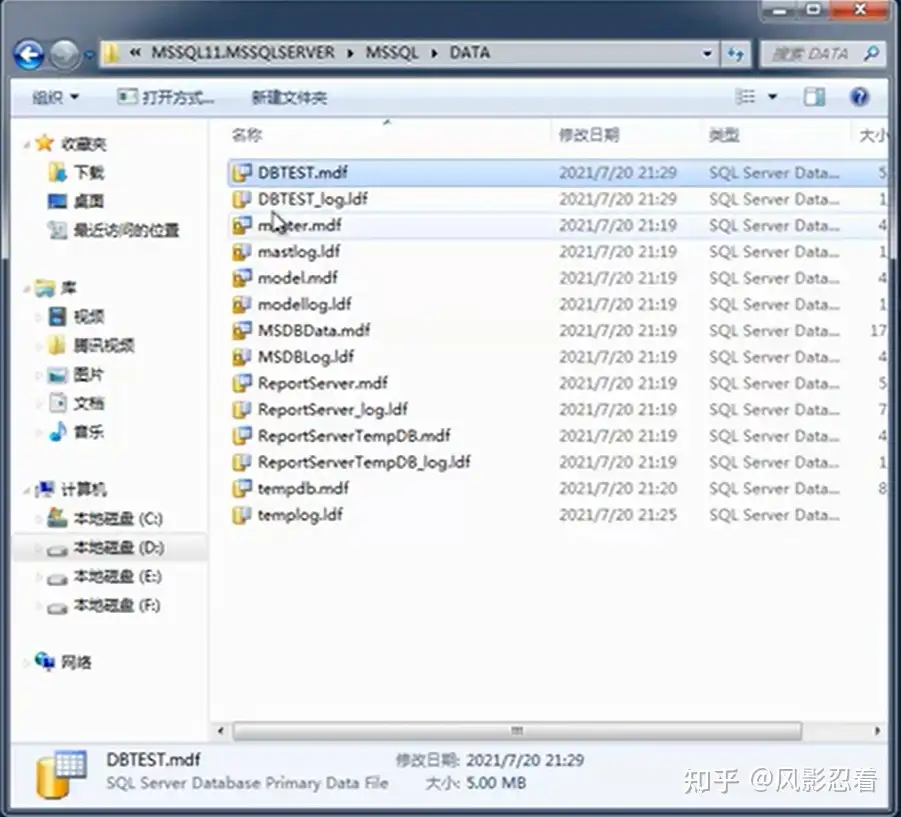Sort files by 修改日期 column header

point(589,135)
